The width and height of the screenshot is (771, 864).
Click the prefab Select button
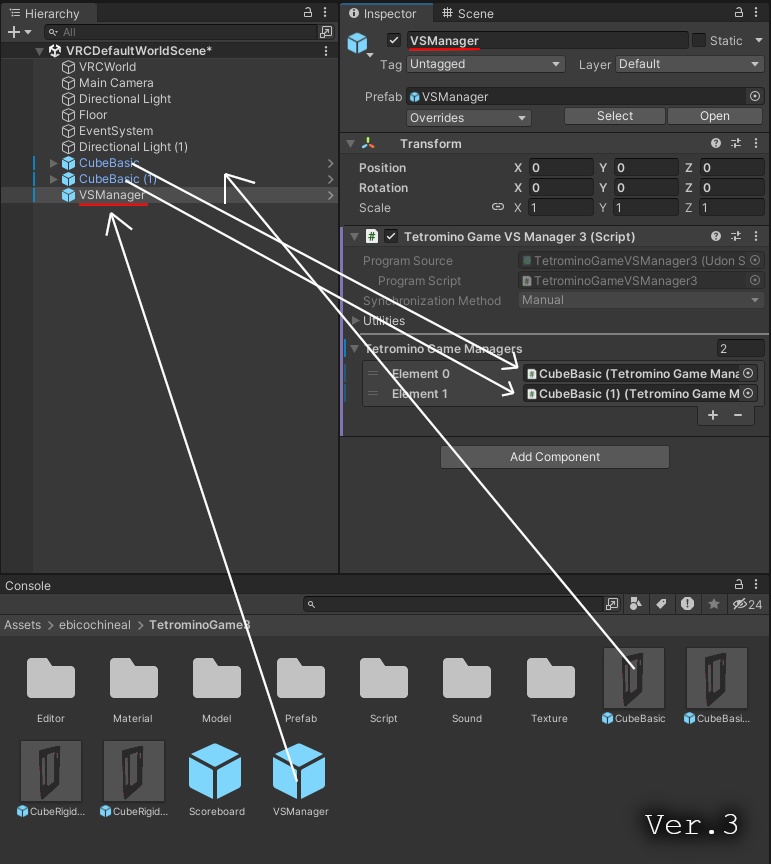coord(614,116)
